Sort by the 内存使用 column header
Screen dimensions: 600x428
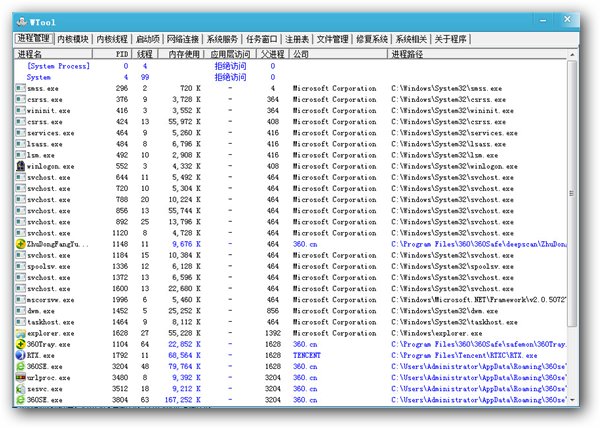tap(181, 54)
